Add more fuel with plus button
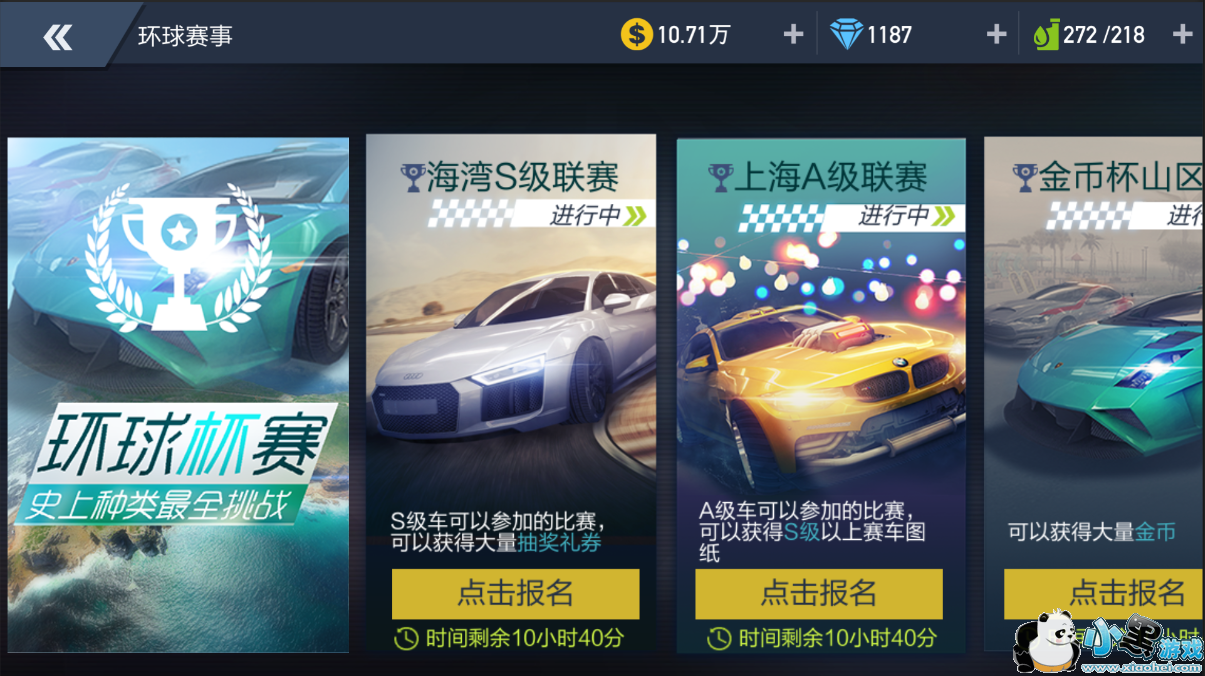The image size is (1205, 676). [1182, 35]
